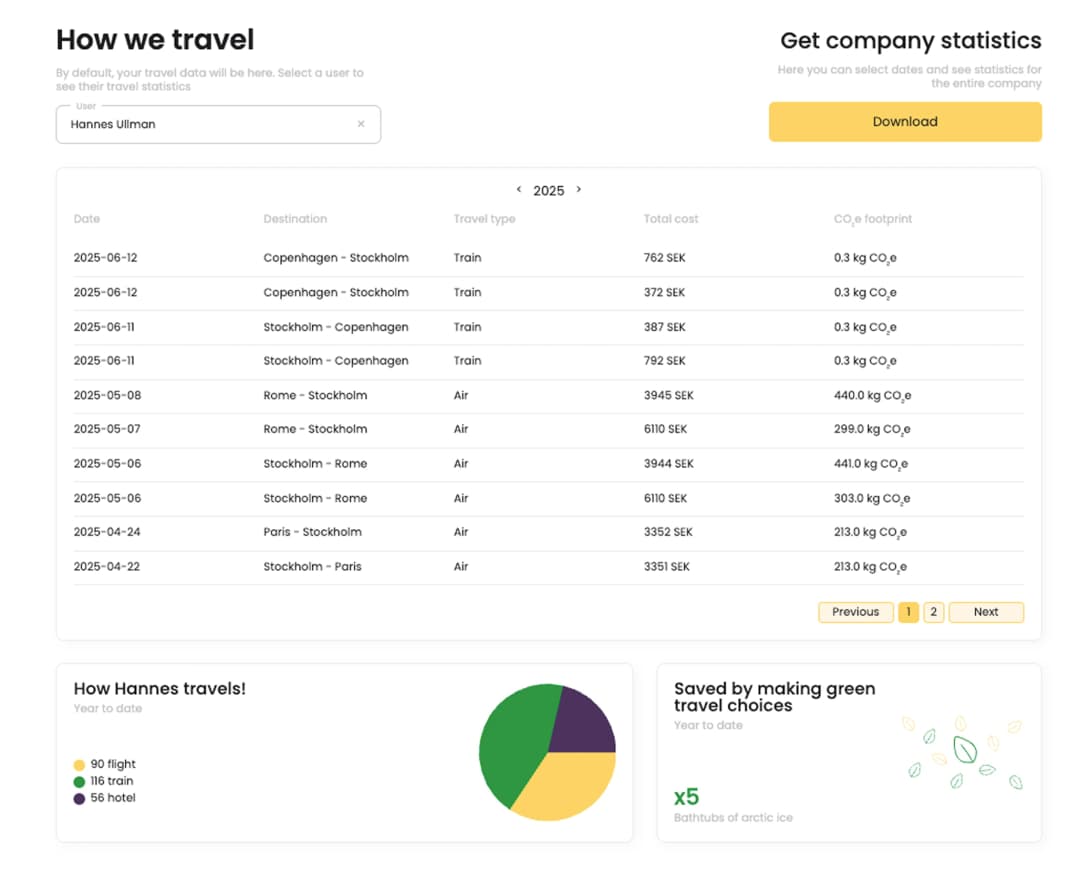Image resolution: width=1080 pixels, height=872 pixels.
Task: Go to Next table page
Action: click(985, 612)
